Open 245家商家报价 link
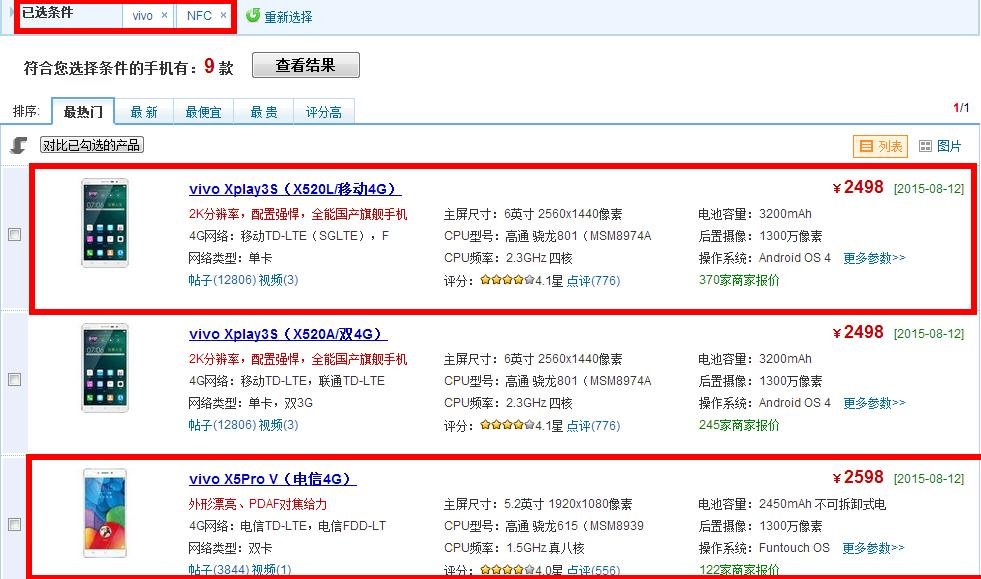981x579 pixels. pyautogui.click(x=739, y=426)
